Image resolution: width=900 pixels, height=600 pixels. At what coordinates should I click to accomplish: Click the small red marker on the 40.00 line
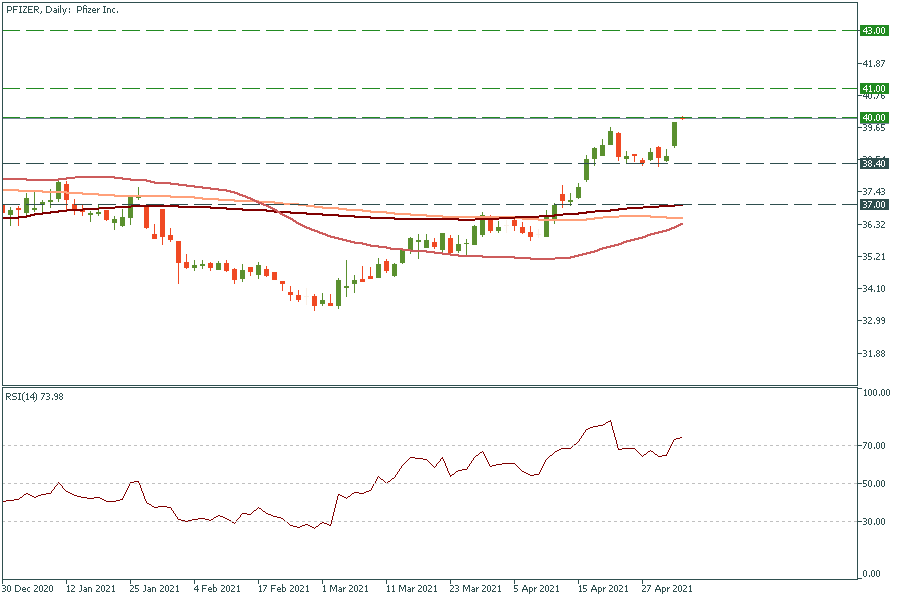(x=682, y=117)
